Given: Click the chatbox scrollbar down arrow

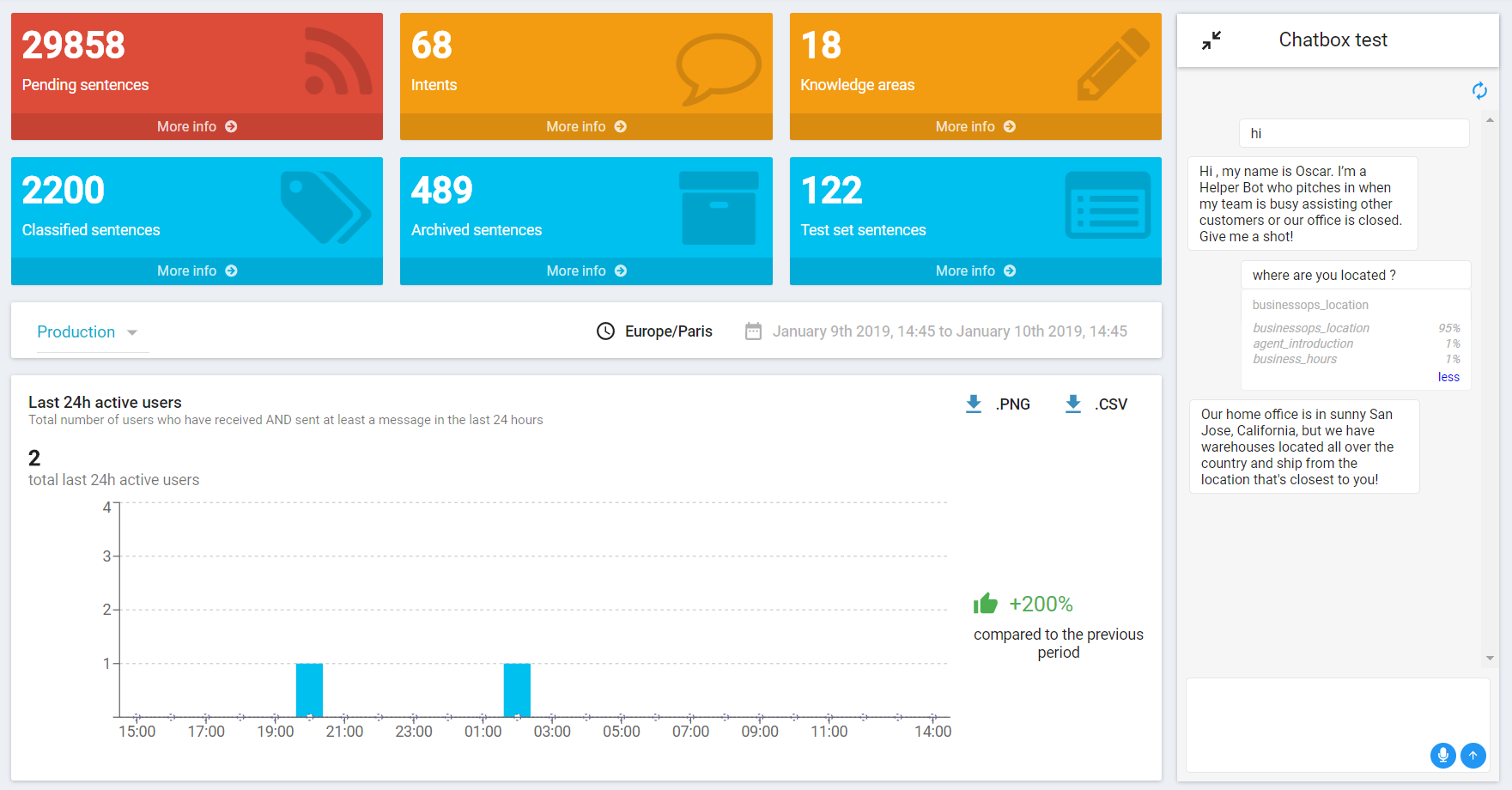Looking at the screenshot, I should [x=1490, y=658].
